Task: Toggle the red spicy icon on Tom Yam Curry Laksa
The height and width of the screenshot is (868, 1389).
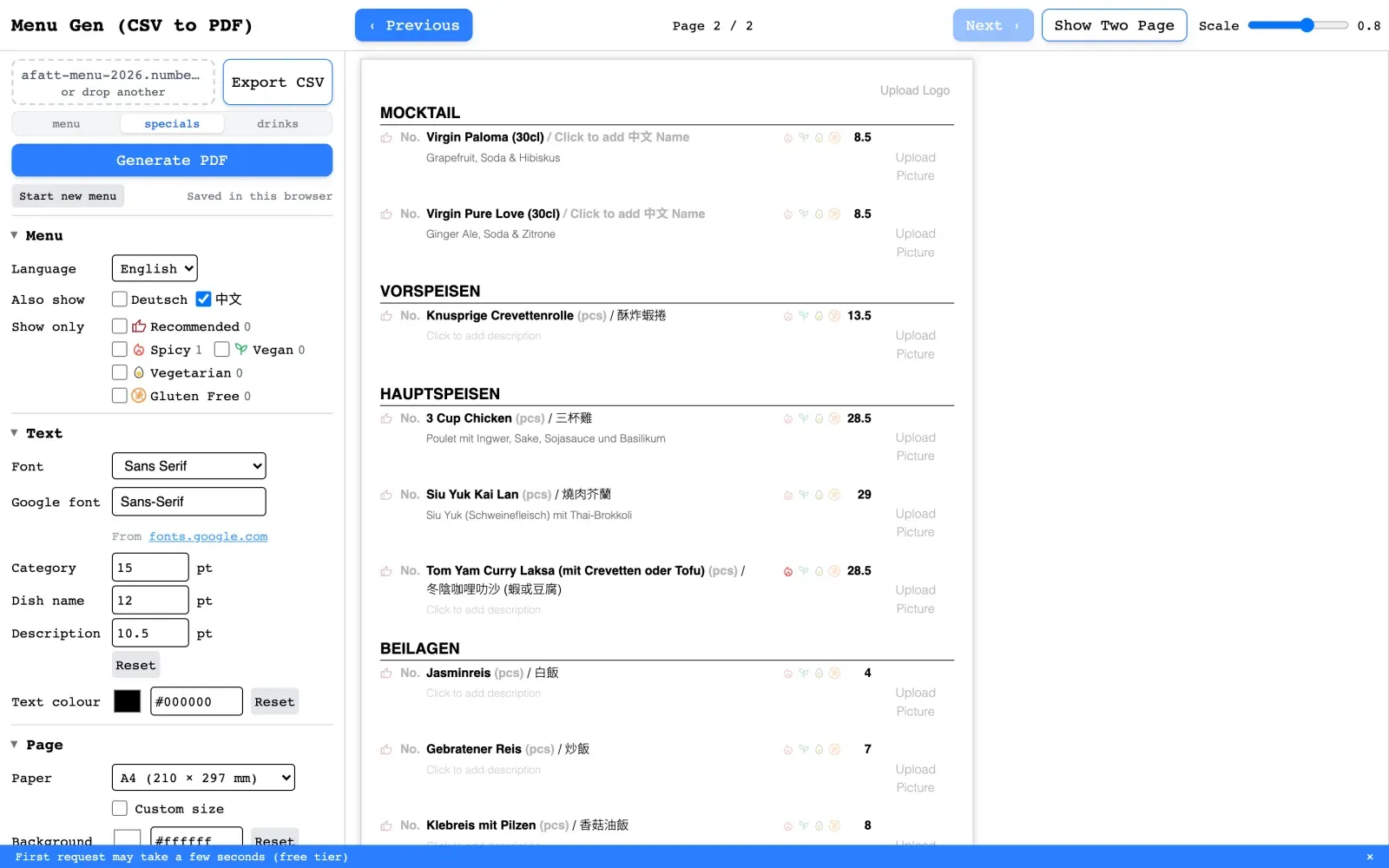Action: pos(788,571)
